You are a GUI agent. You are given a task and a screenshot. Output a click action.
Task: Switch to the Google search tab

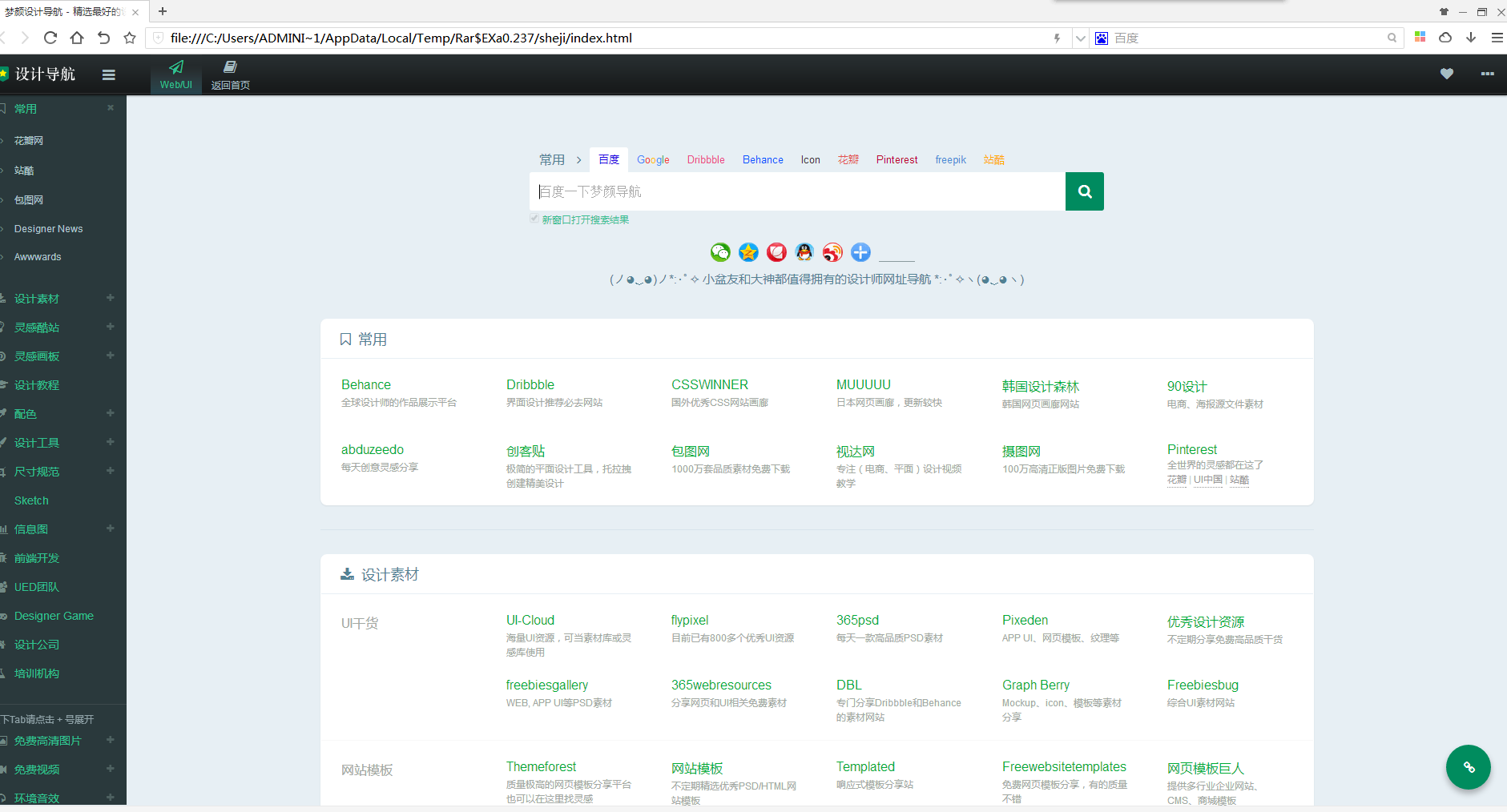[x=653, y=159]
